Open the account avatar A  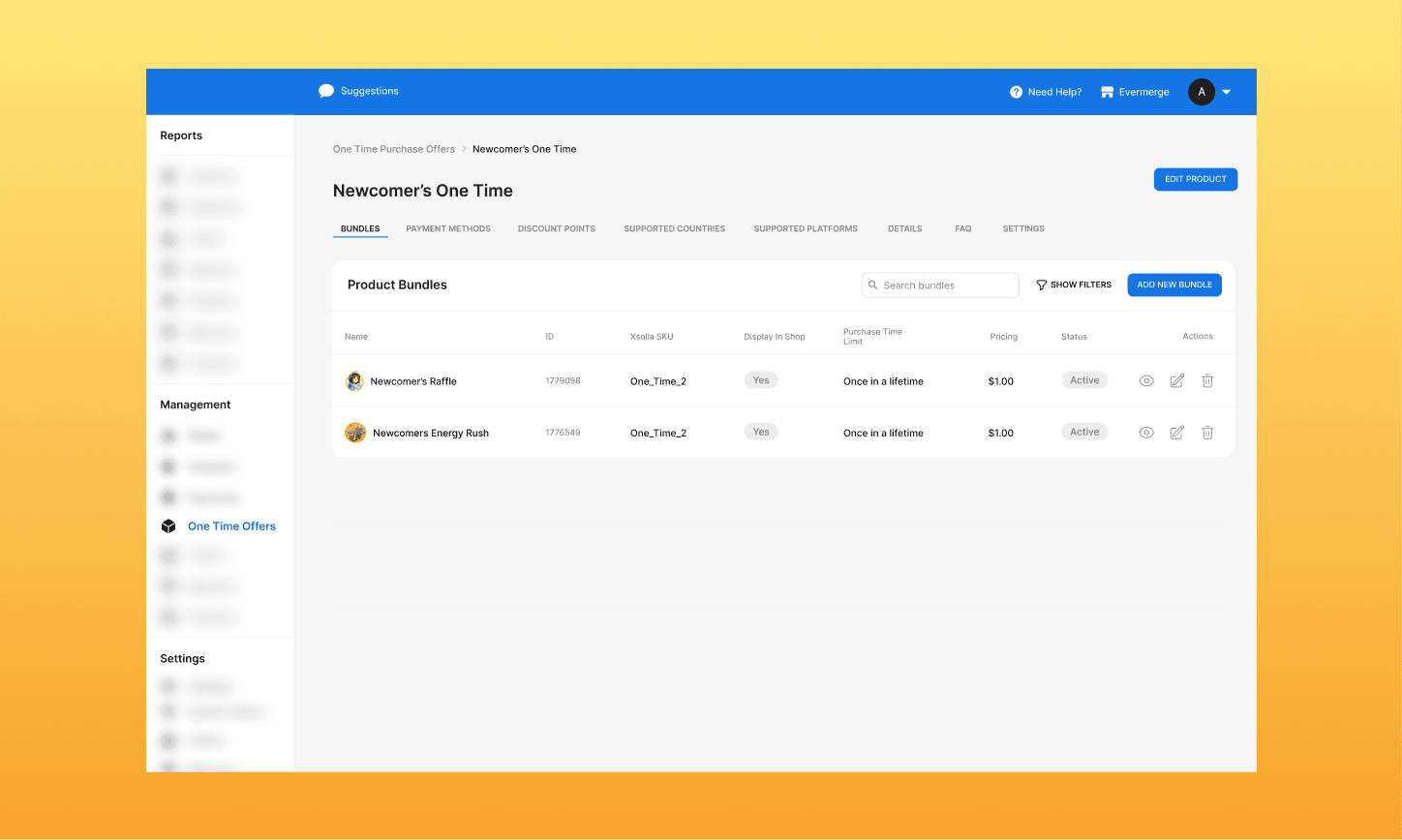pos(1202,92)
